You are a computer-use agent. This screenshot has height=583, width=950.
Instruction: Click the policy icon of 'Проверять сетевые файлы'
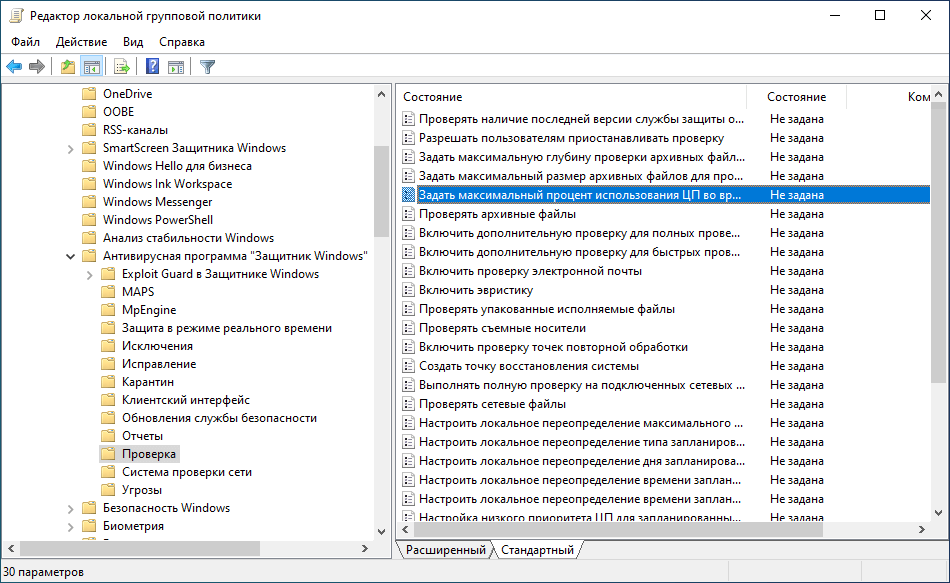point(408,404)
